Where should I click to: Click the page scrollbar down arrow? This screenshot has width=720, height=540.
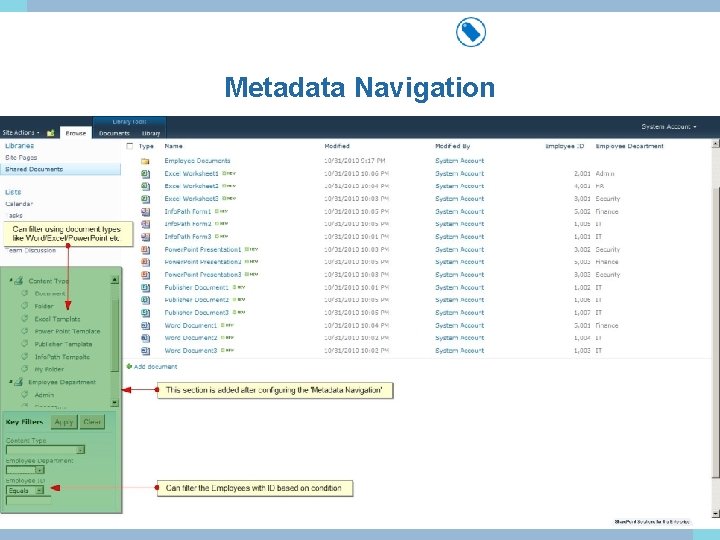(x=715, y=513)
